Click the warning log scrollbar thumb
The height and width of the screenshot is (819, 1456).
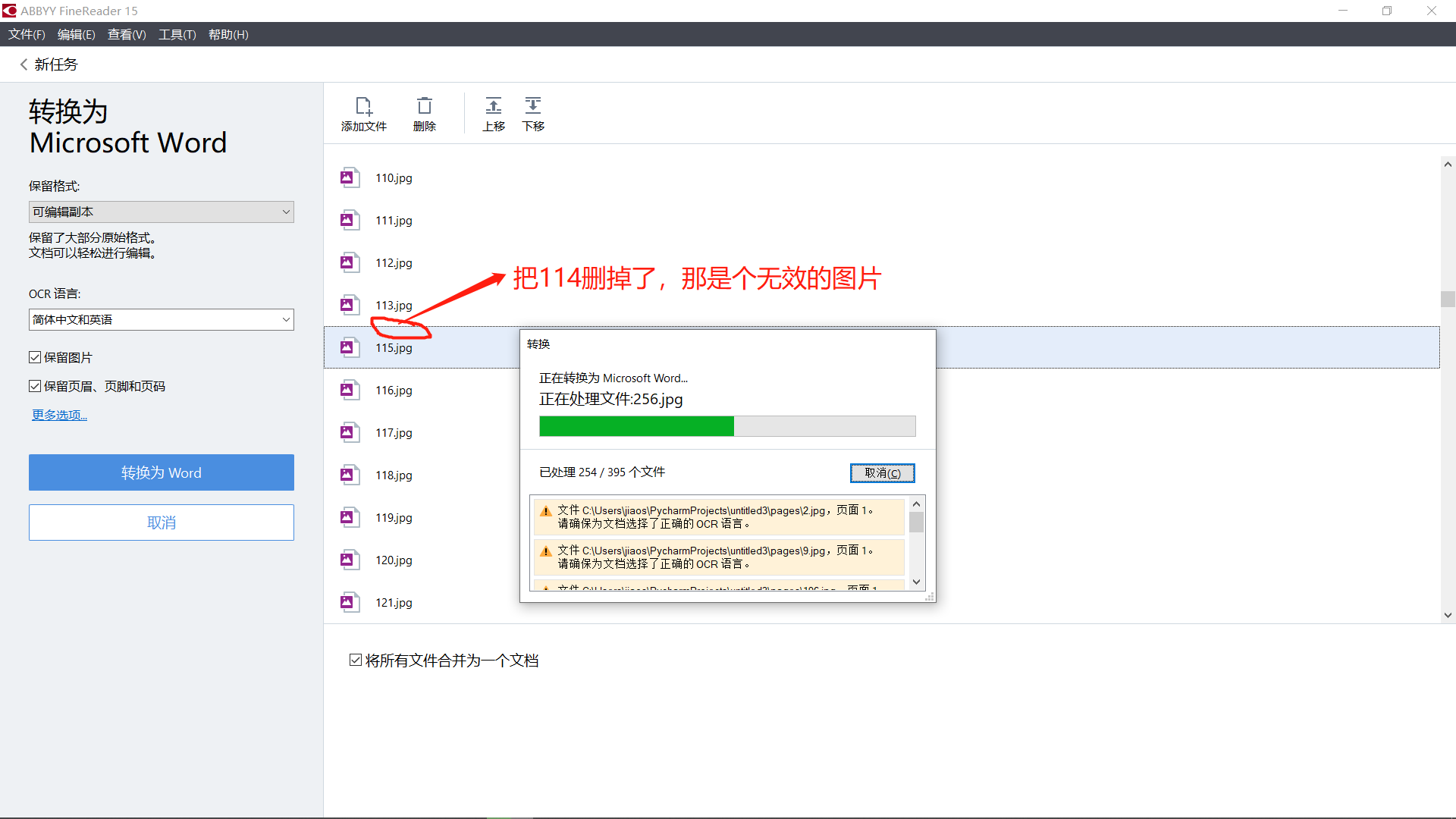916,522
